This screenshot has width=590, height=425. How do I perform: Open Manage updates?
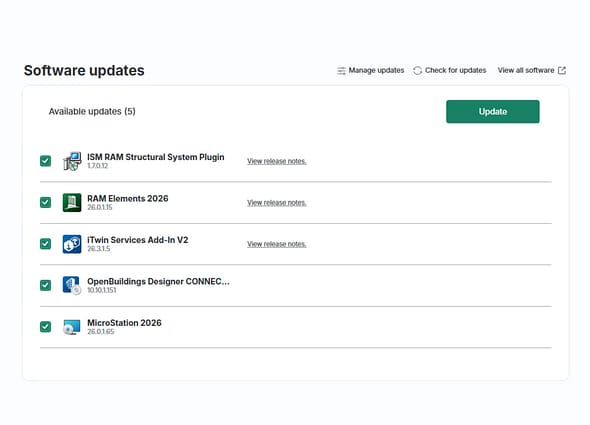click(371, 70)
